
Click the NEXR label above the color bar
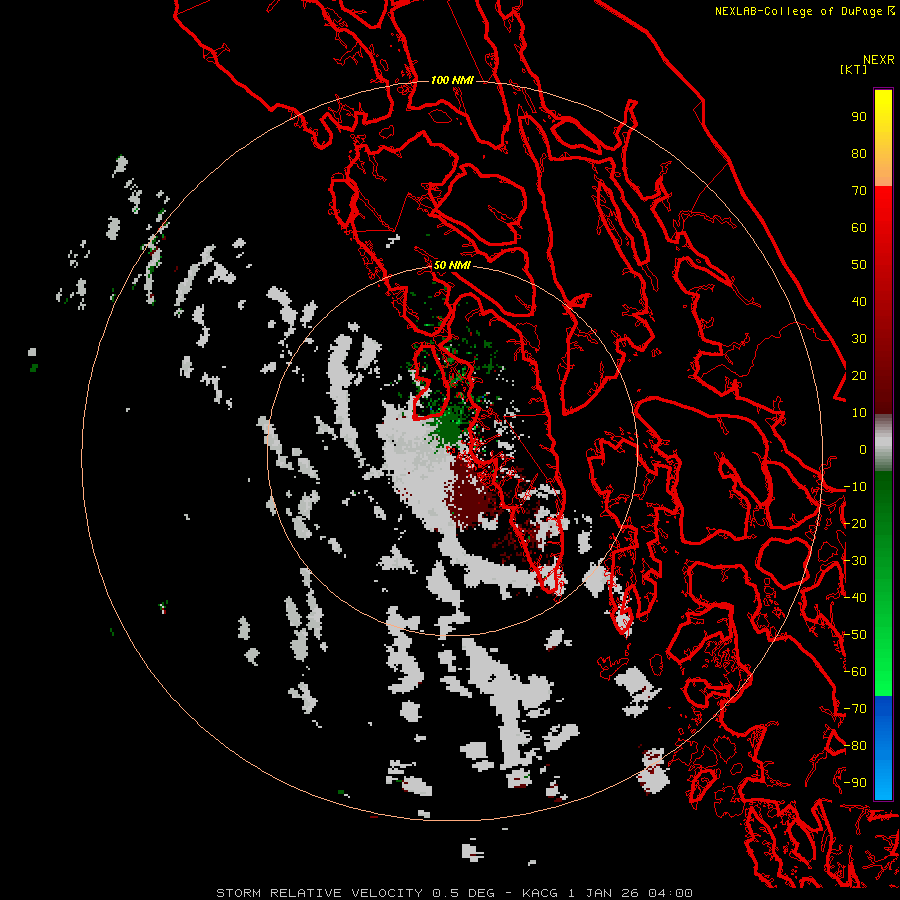point(879,60)
